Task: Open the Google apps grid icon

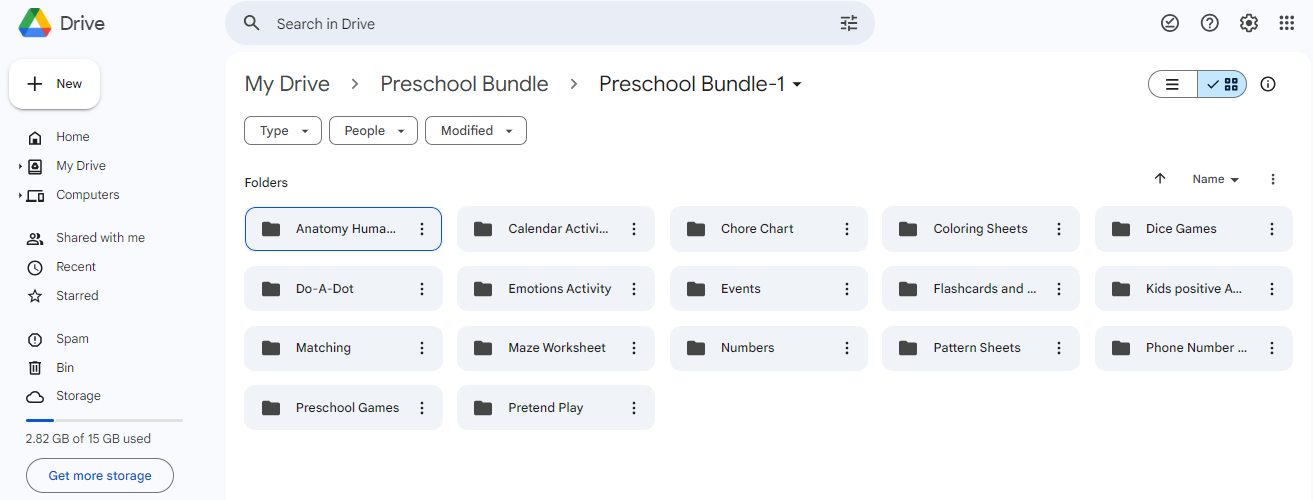Action: click(x=1287, y=23)
